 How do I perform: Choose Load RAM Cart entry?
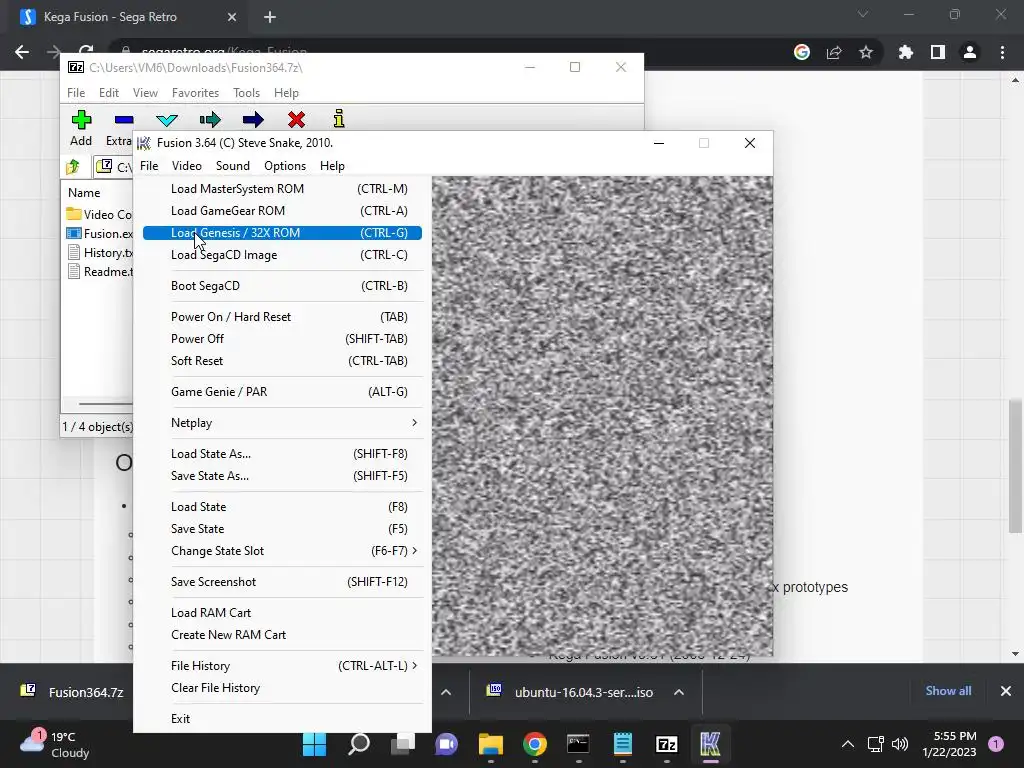click(x=282, y=613)
